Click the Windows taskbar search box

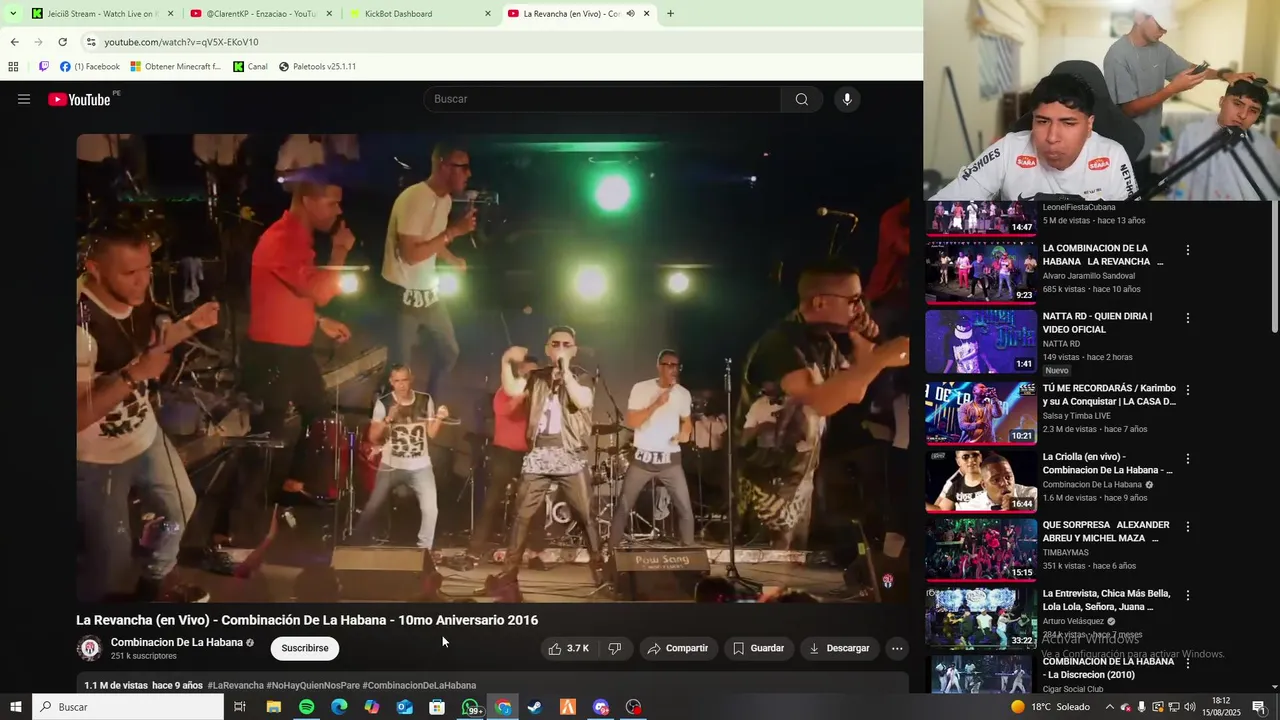(128, 707)
